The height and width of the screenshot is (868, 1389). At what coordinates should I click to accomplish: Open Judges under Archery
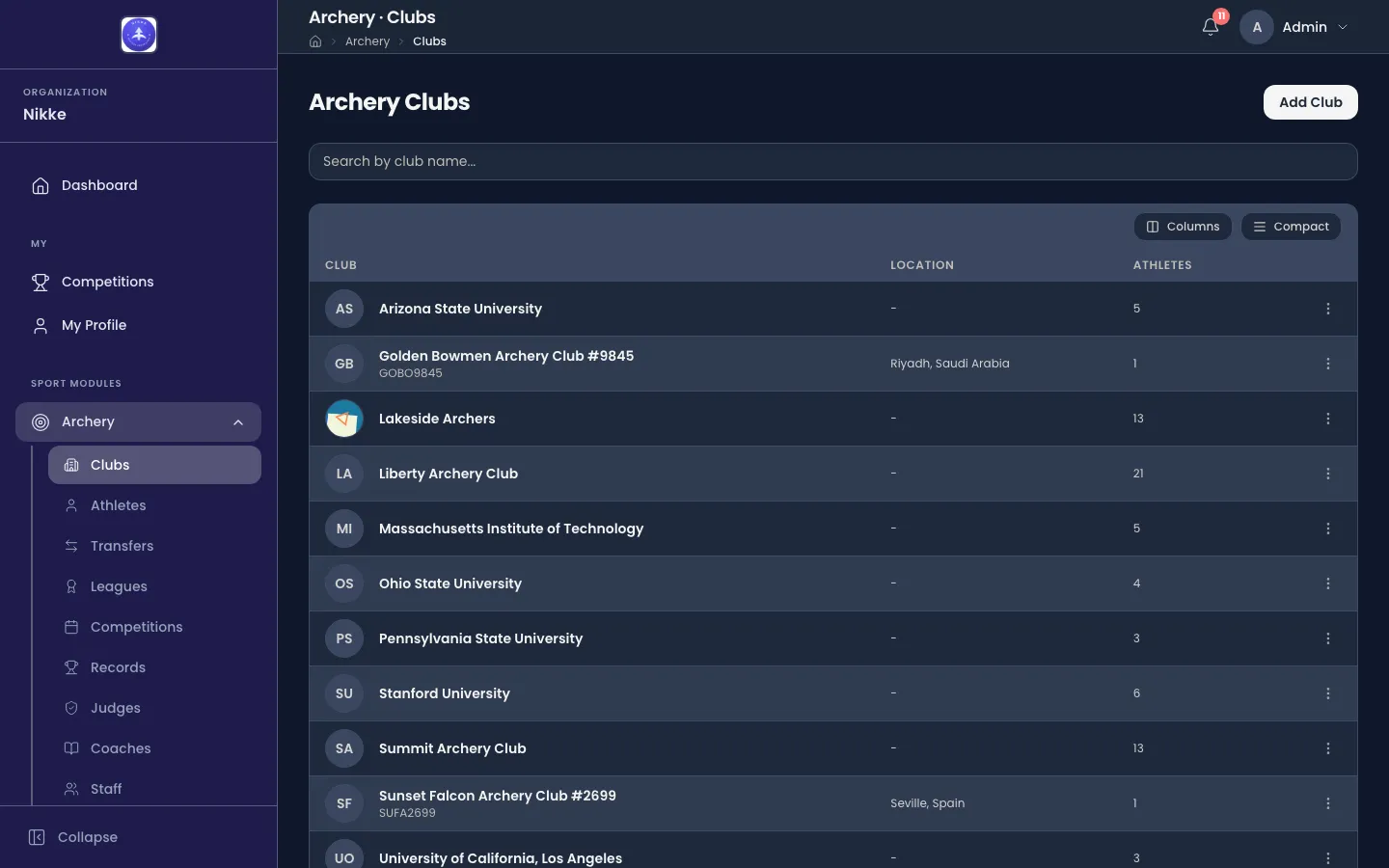[154, 708]
